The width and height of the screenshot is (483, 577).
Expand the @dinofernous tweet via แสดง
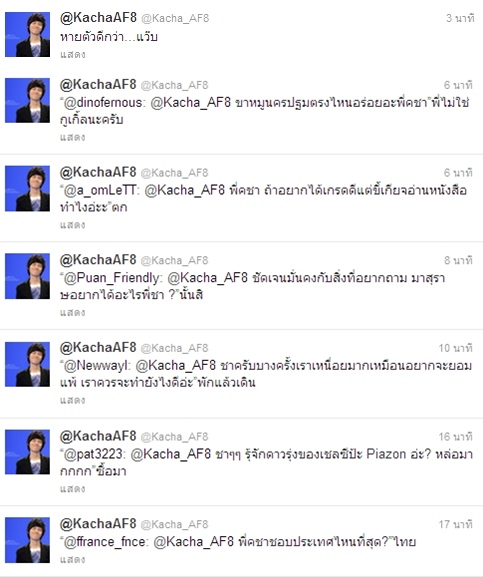tap(73, 137)
